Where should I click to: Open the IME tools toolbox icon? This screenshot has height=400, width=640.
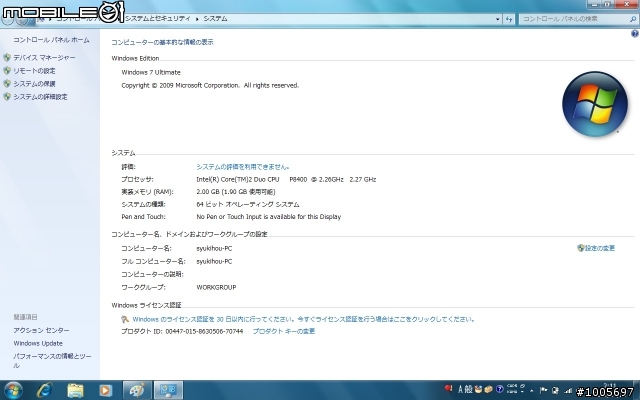(x=488, y=389)
